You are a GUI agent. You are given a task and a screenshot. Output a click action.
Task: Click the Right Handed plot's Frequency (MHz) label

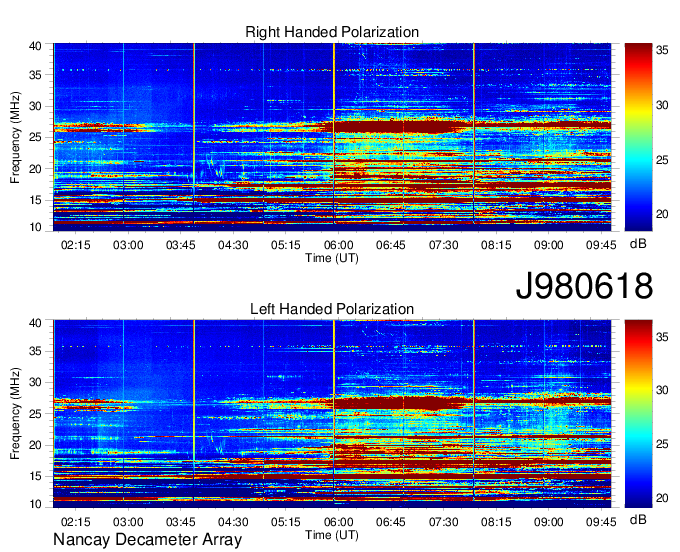15,137
